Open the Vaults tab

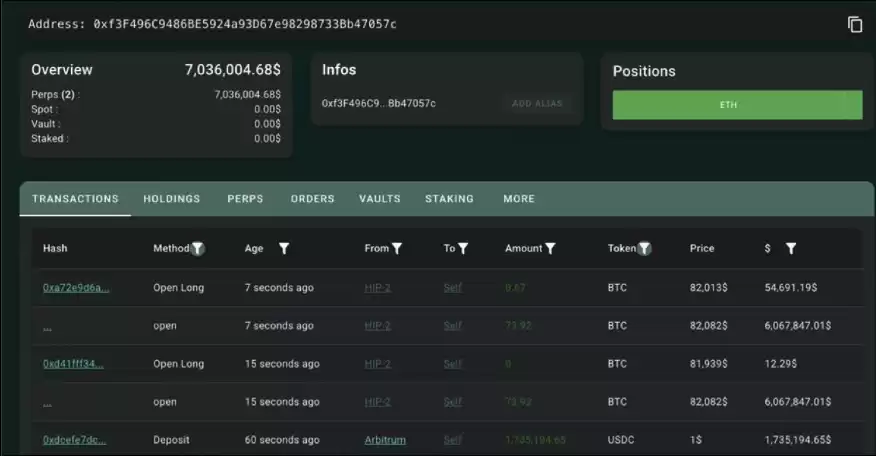coord(380,199)
